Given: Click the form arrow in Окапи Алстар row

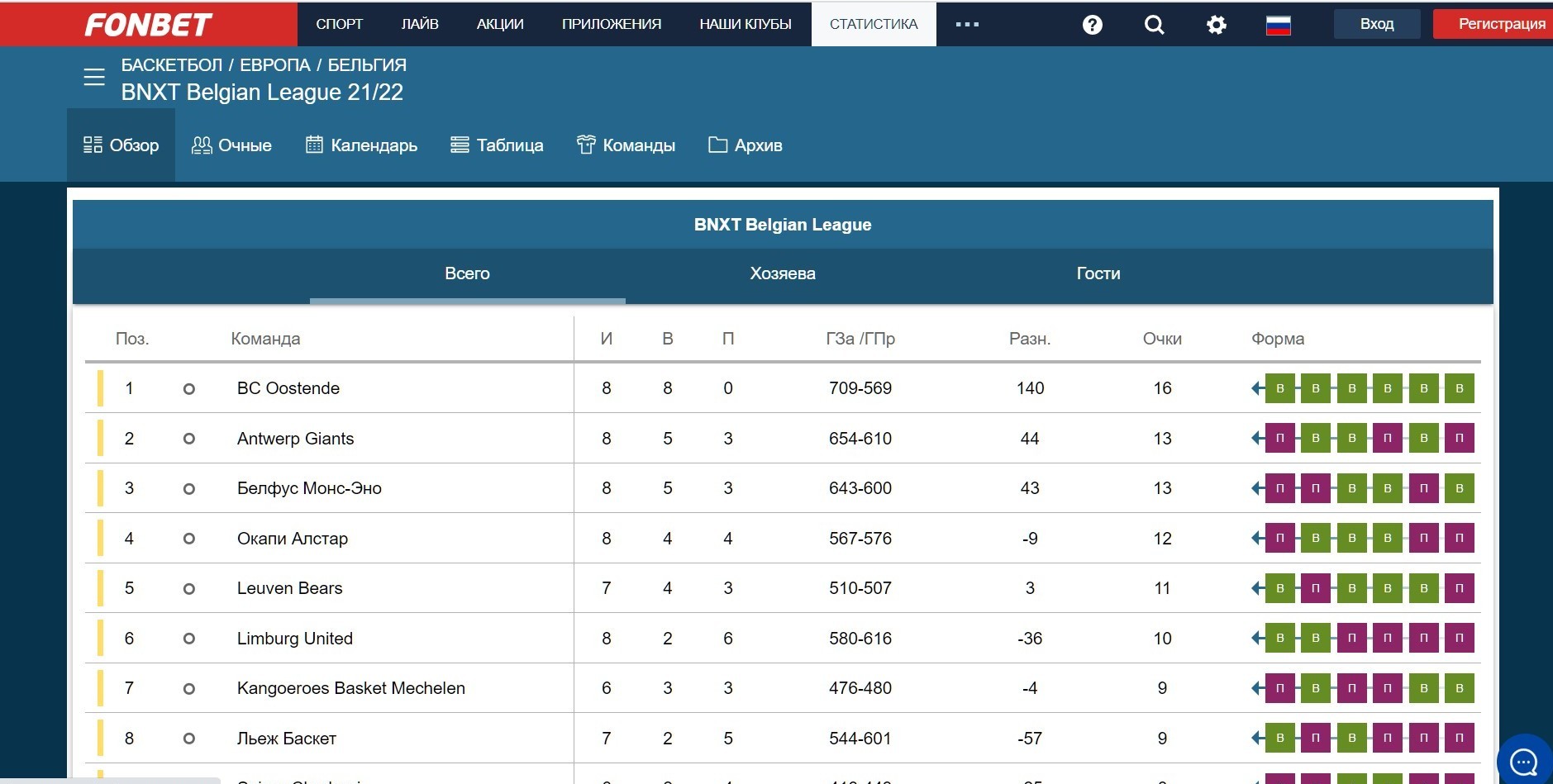Looking at the screenshot, I should tap(1257, 538).
